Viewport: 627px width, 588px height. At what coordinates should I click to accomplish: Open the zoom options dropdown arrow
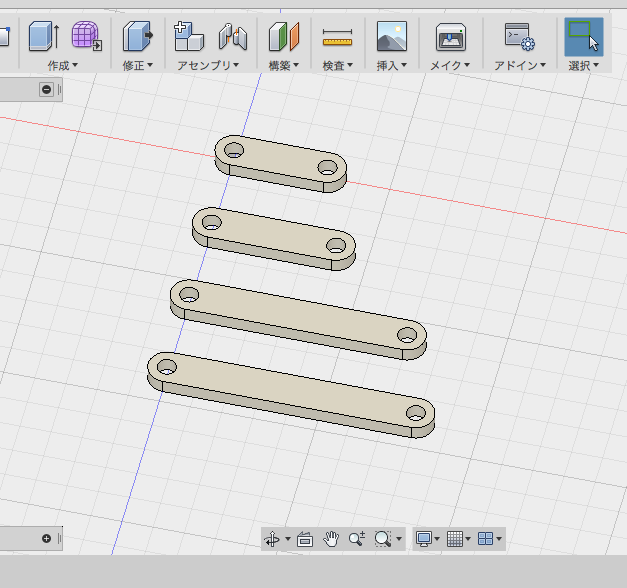(x=399, y=539)
